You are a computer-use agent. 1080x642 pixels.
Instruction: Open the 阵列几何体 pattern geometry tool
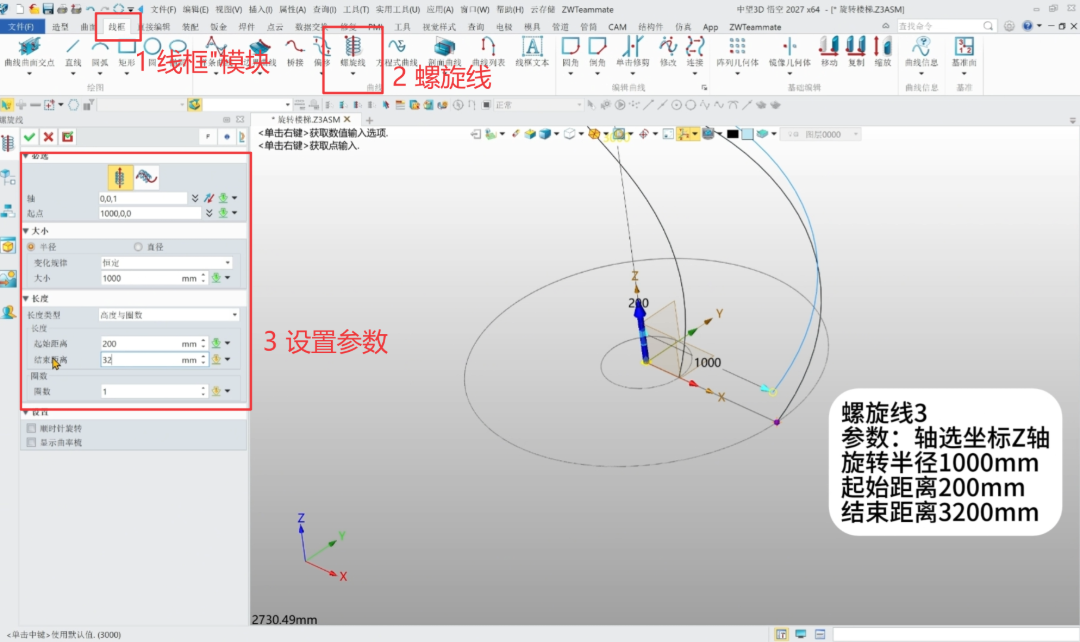click(x=737, y=52)
